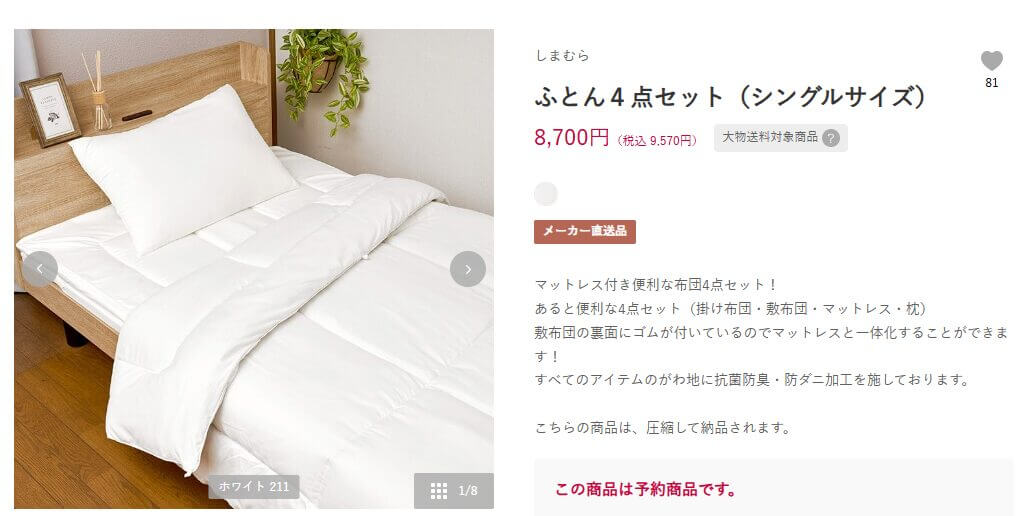Click the 税込 9,570円 tax-included price
Viewport: 1025px width, 516px height.
[657, 141]
